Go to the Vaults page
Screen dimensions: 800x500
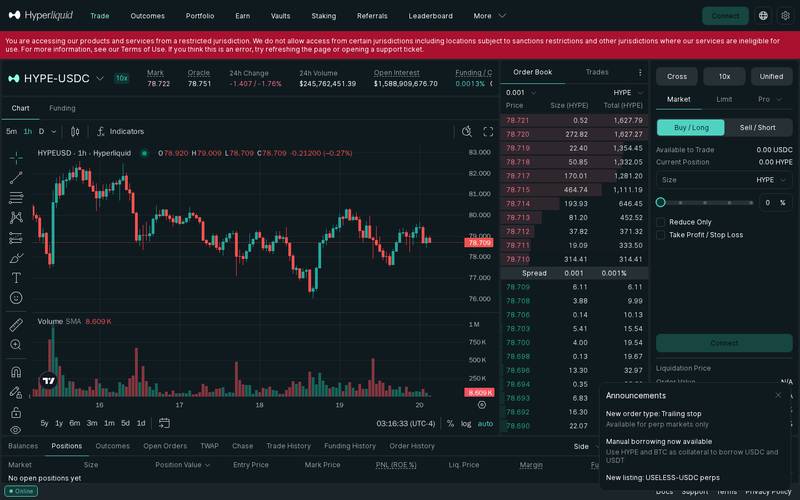pyautogui.click(x=281, y=16)
